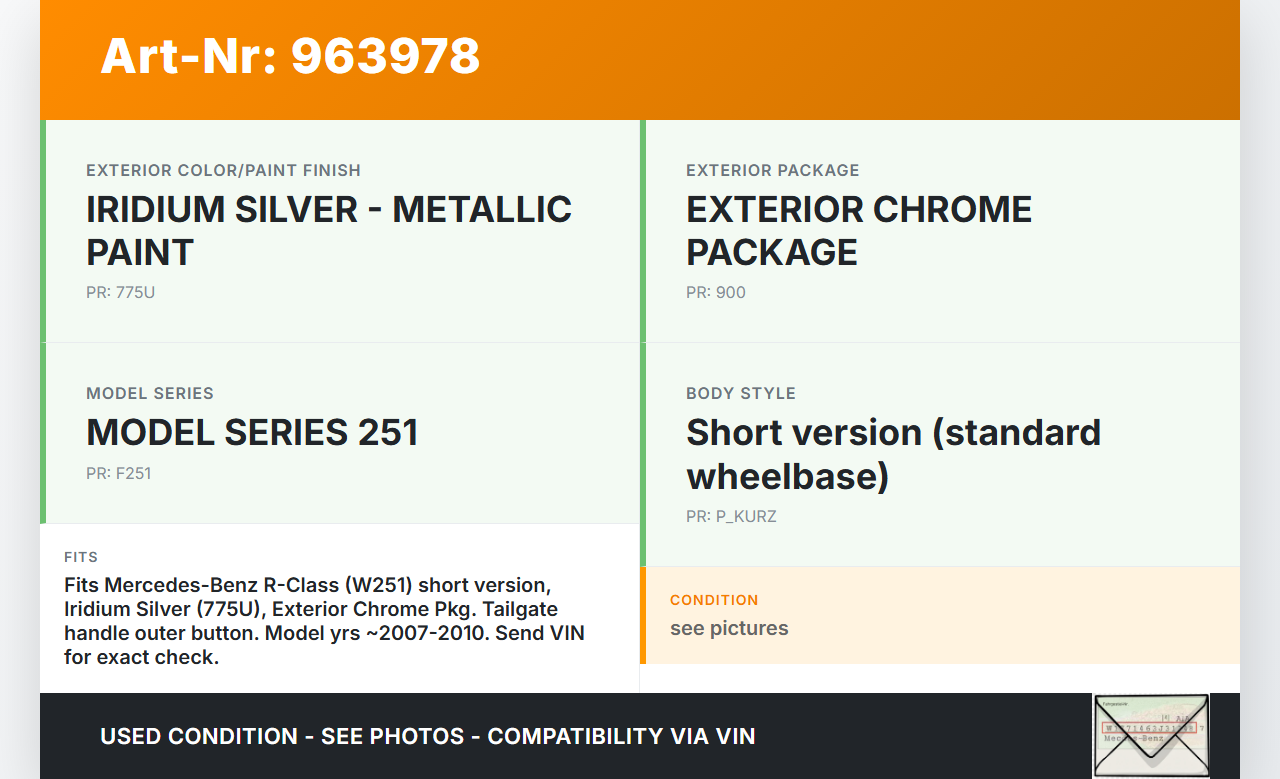
Task: Click the Body Style label
Action: point(740,394)
